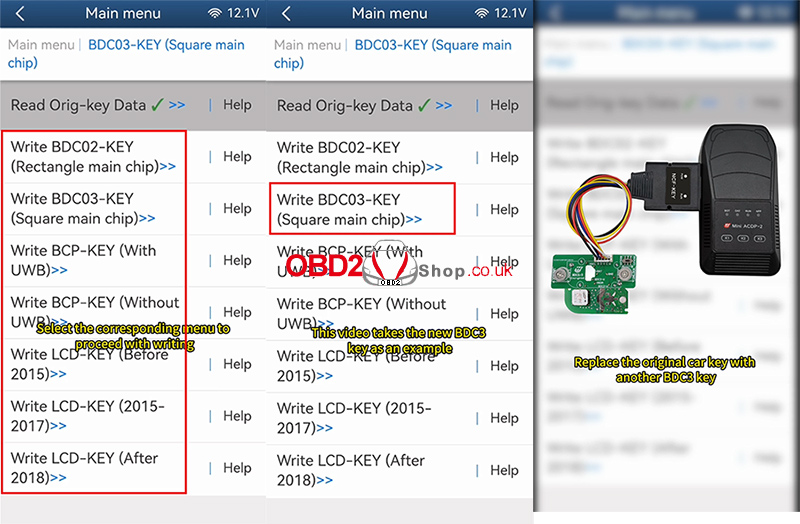Open Help for LCD-KEY After 2018, middle screen

pos(504,470)
